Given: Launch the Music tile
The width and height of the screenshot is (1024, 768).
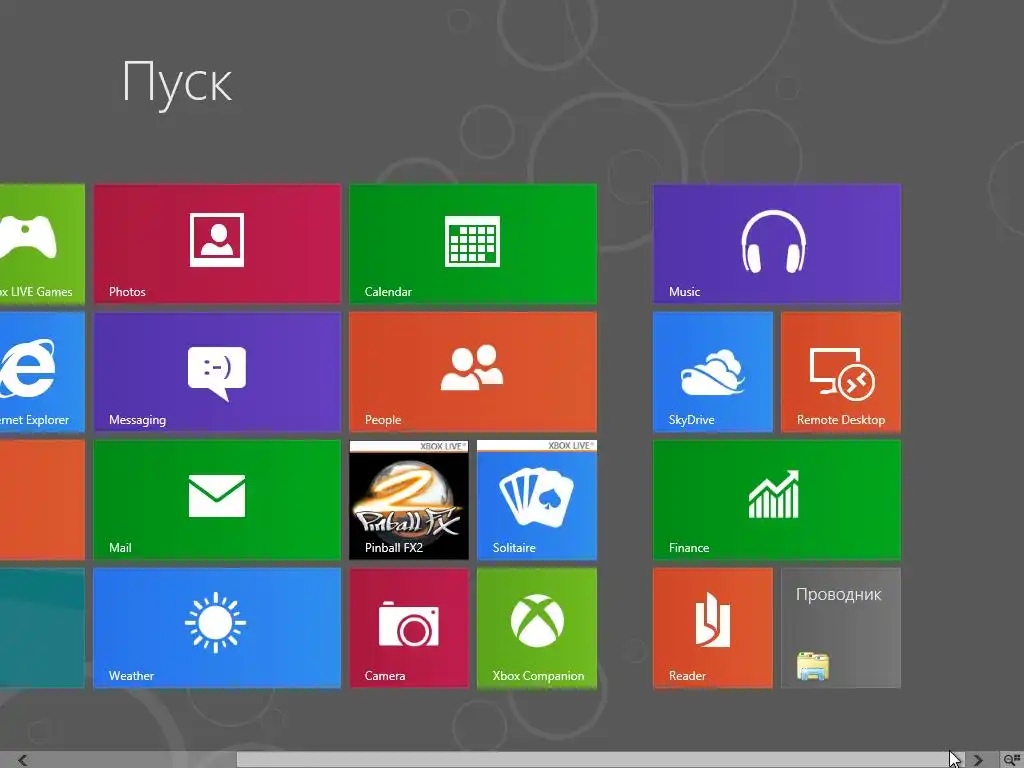Looking at the screenshot, I should [x=776, y=244].
